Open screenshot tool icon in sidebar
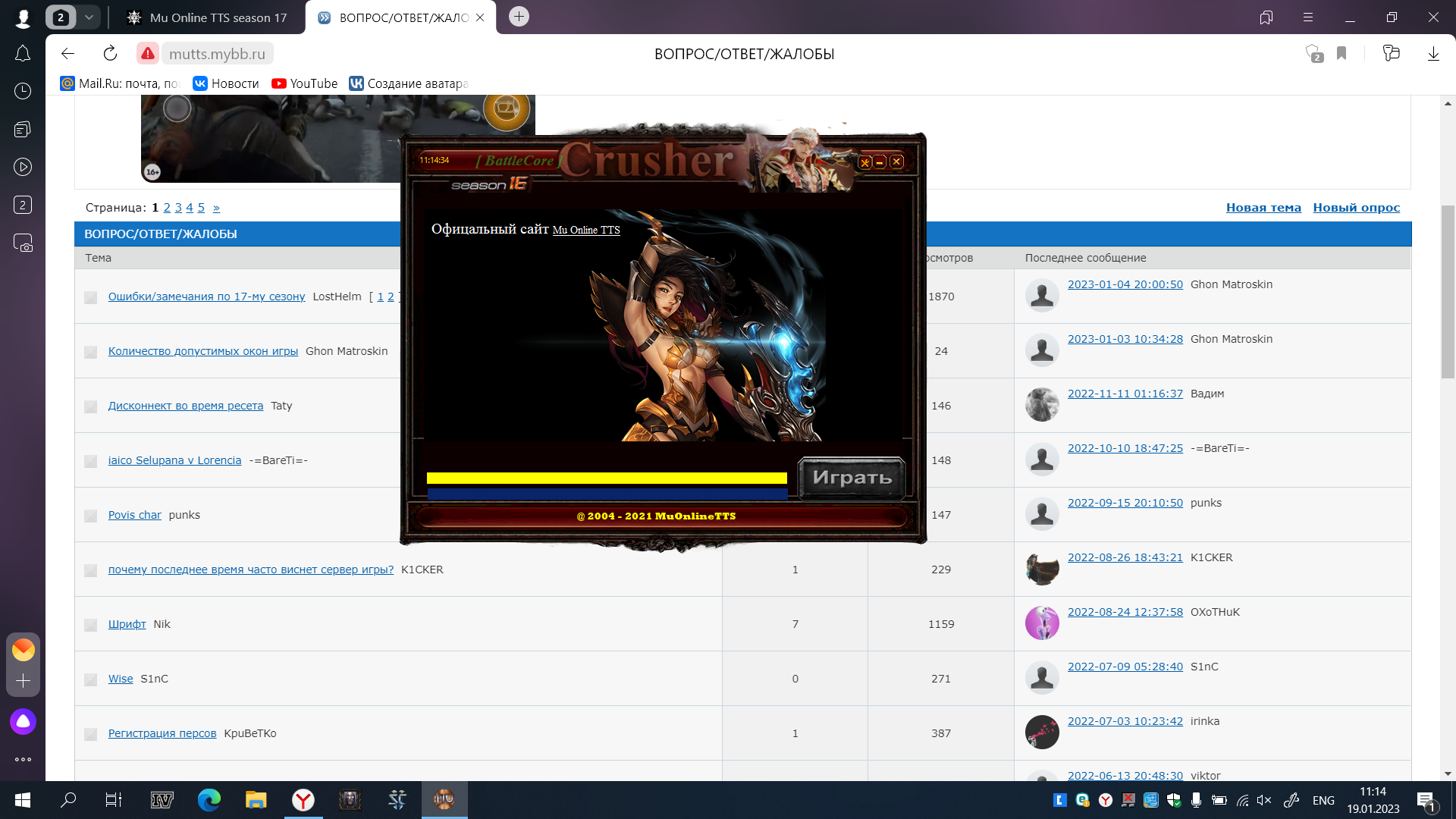1456x819 pixels. click(x=23, y=243)
